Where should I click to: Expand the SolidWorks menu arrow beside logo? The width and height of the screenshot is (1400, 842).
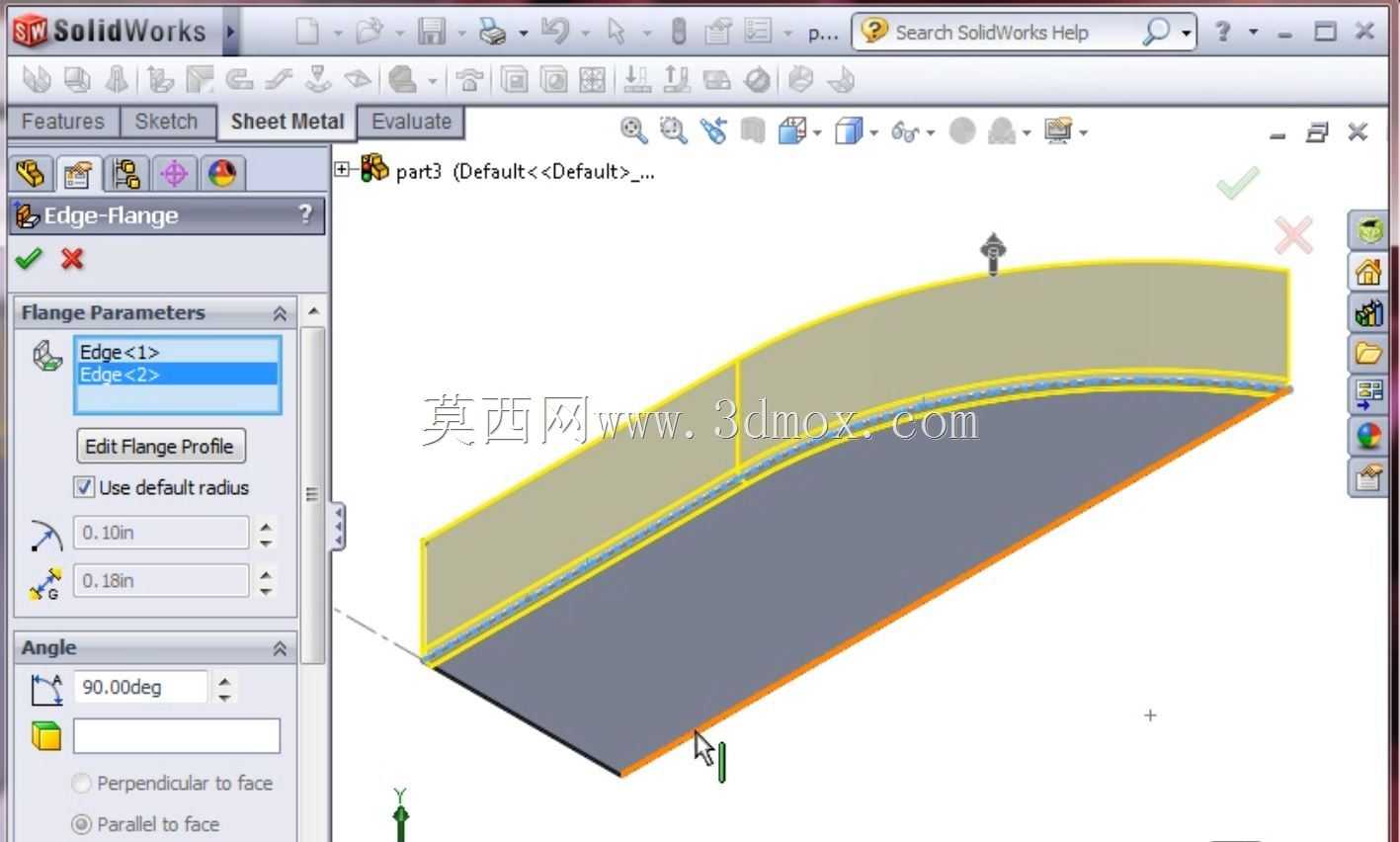tap(230, 32)
